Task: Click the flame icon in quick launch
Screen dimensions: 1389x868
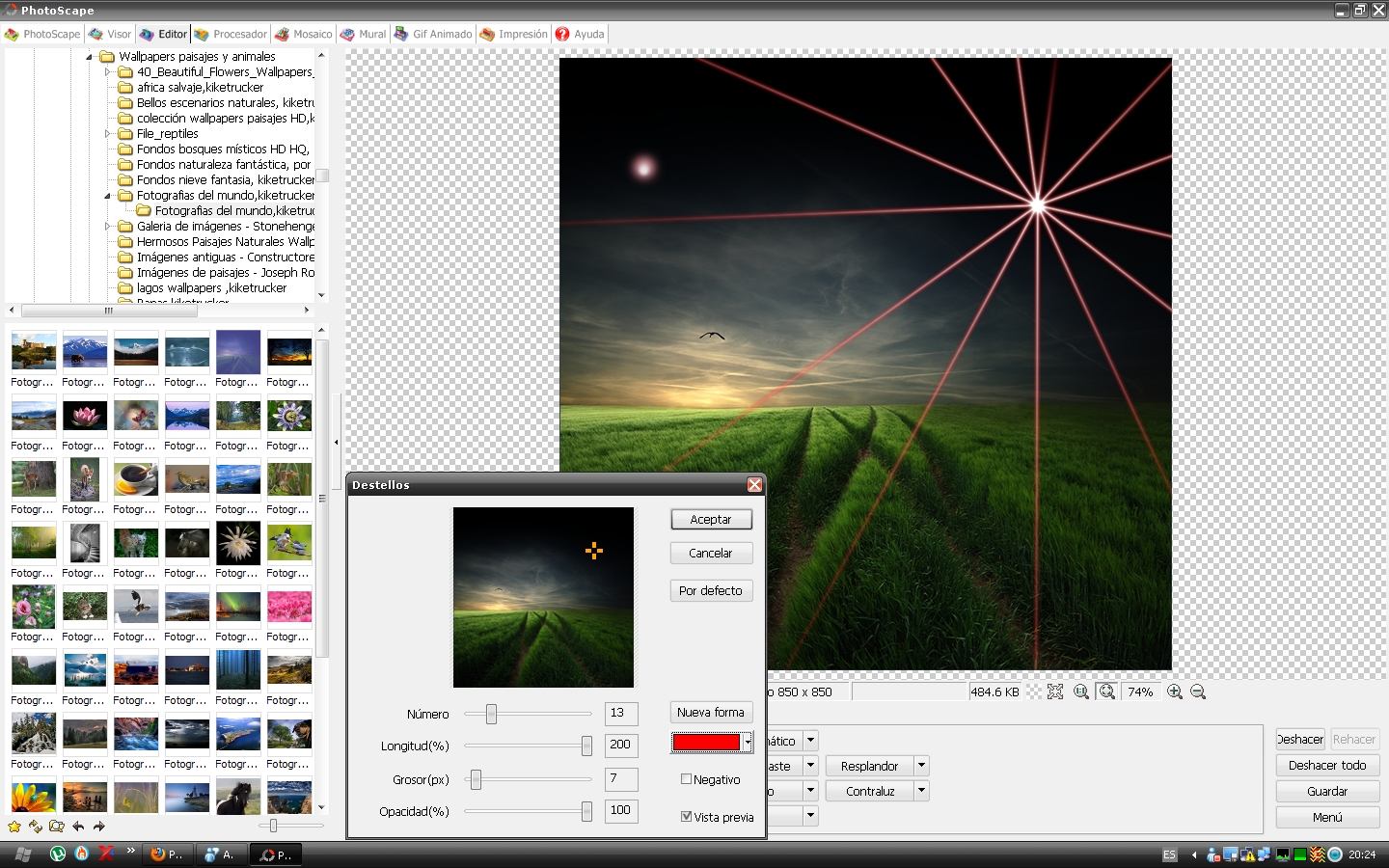Action: pyautogui.click(x=82, y=854)
